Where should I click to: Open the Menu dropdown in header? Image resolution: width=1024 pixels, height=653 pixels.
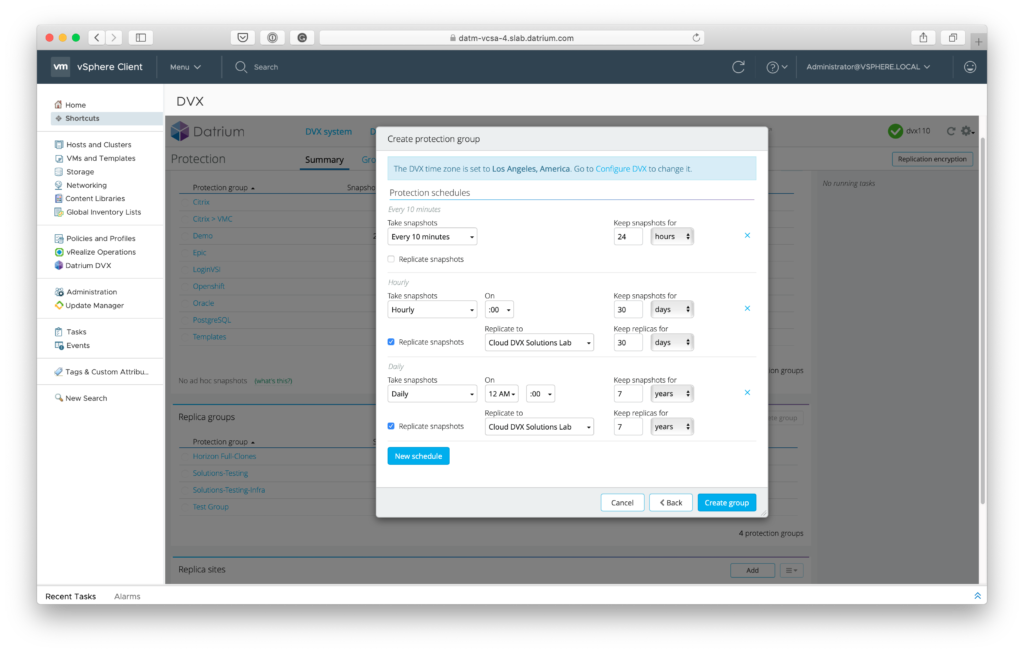(185, 67)
